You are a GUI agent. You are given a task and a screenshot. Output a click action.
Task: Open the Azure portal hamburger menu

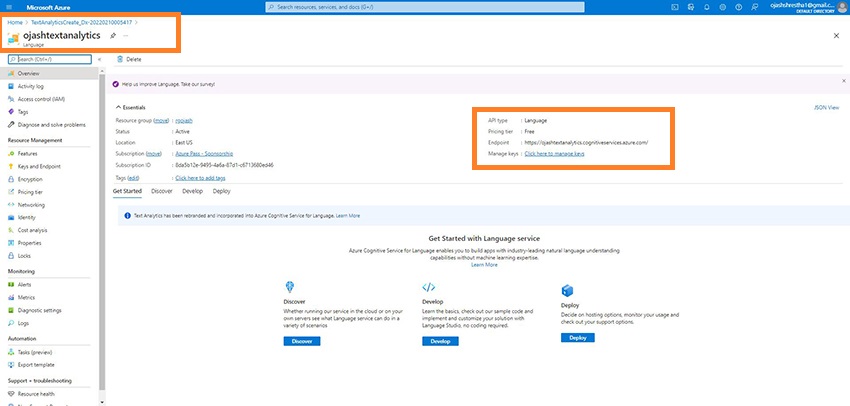pyautogui.click(x=9, y=7)
